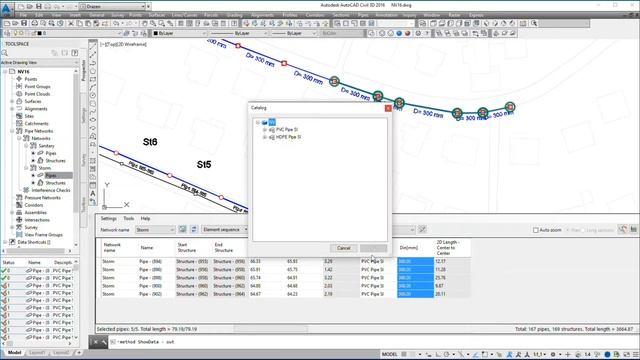Select the Pan hand tool icon
The width and height of the screenshot is (640, 360).
[x=144, y=24]
